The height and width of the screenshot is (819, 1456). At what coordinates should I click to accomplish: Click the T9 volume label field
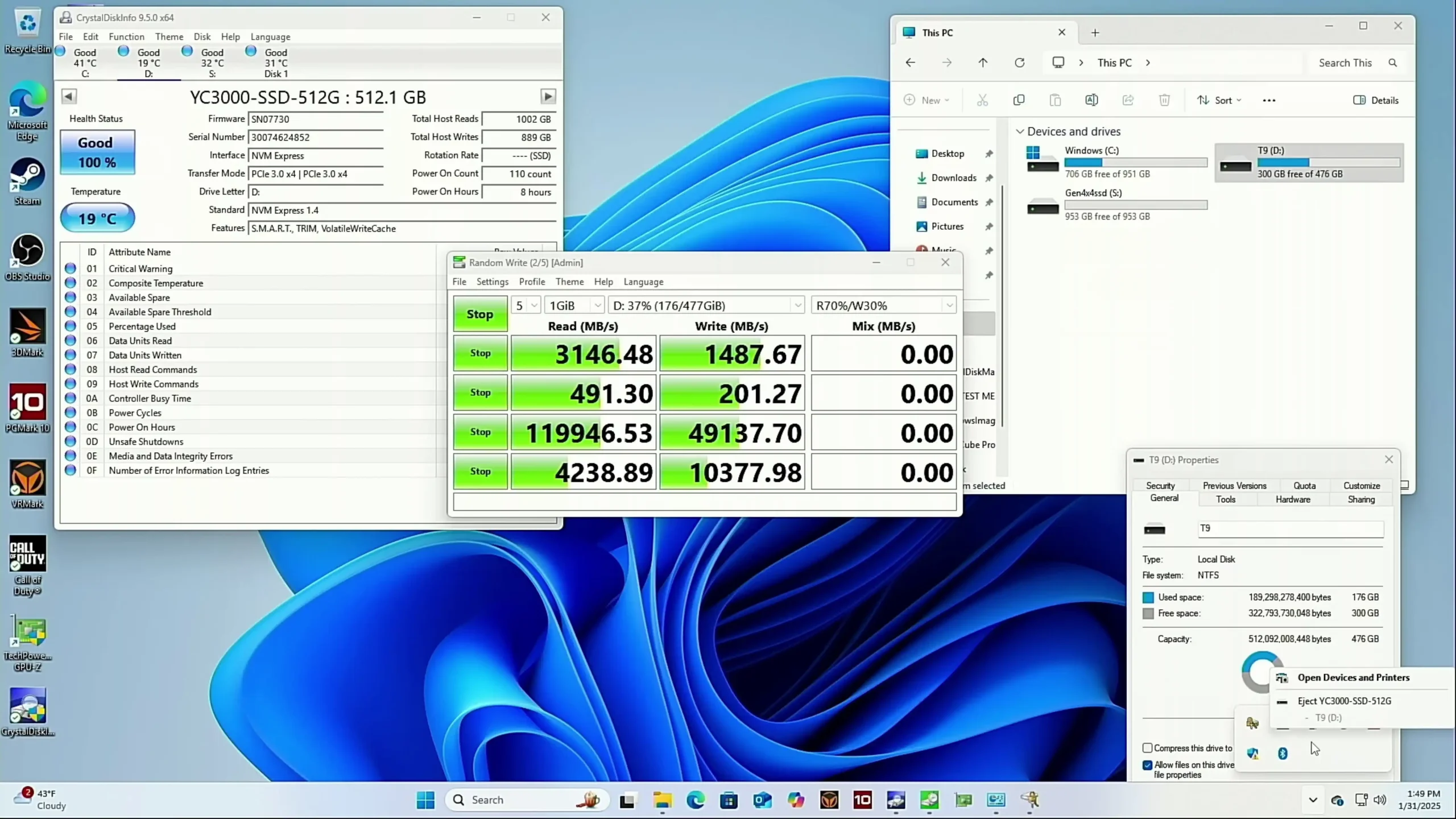(x=1290, y=528)
